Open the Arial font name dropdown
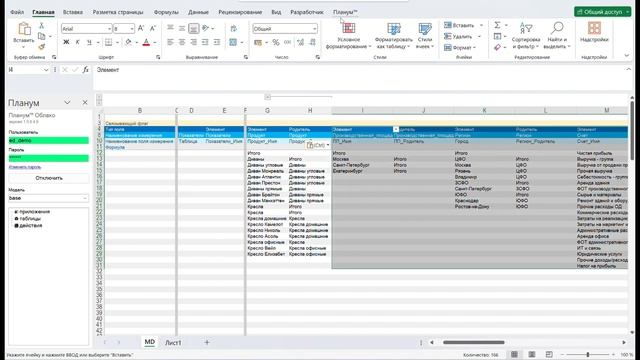Viewport: 640px width, 360px height. coord(109,29)
